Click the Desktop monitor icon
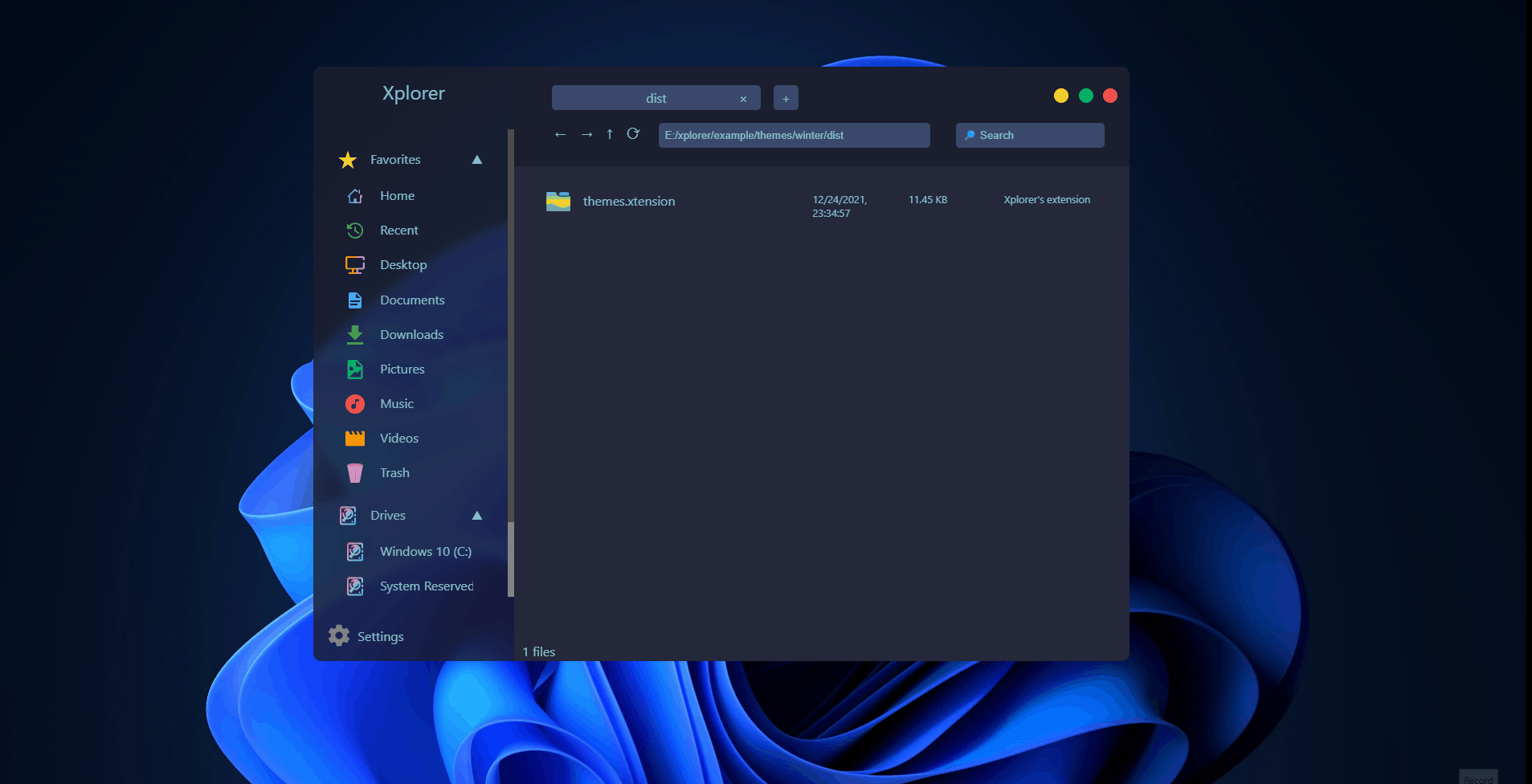This screenshot has width=1532, height=784. [355, 265]
